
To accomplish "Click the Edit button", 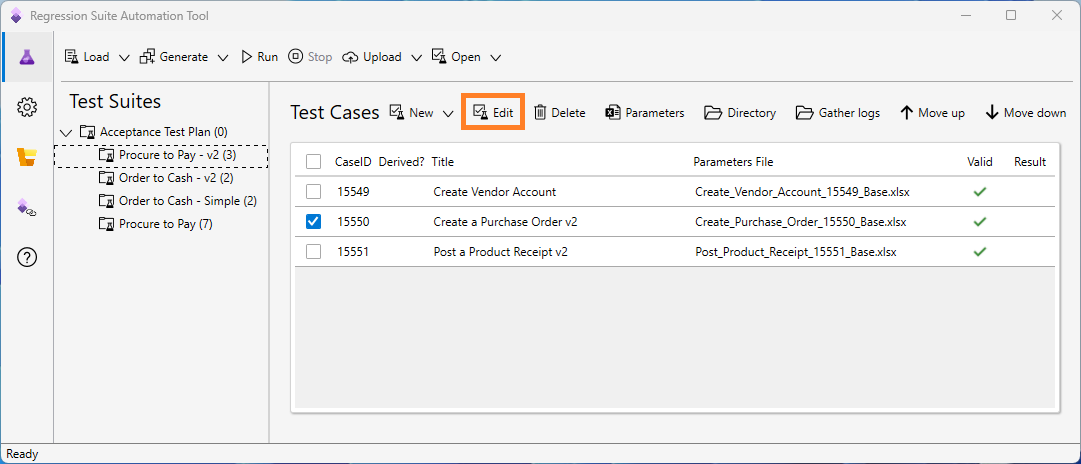I will pyautogui.click(x=493, y=113).
